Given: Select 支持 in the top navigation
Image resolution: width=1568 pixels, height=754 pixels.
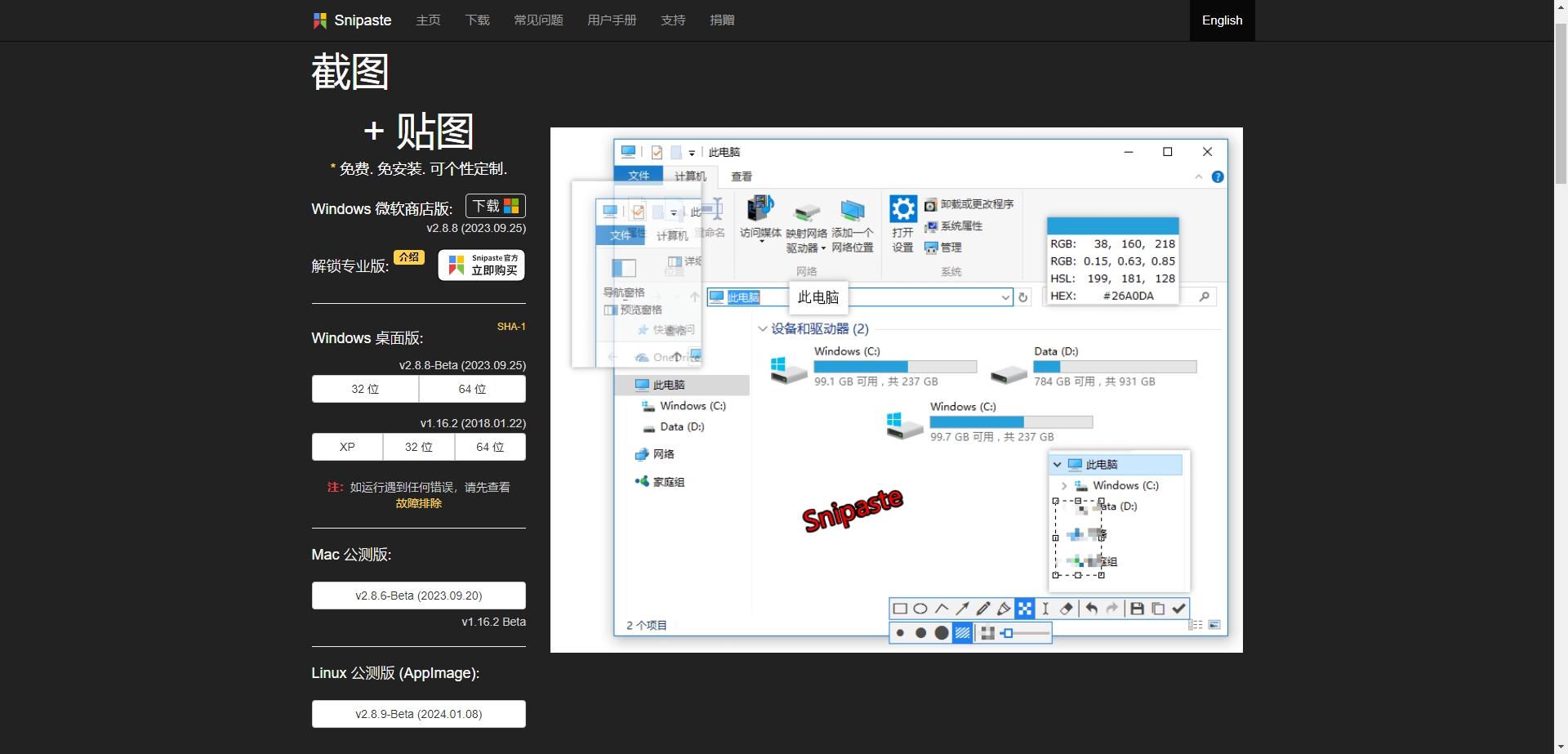Looking at the screenshot, I should (673, 20).
